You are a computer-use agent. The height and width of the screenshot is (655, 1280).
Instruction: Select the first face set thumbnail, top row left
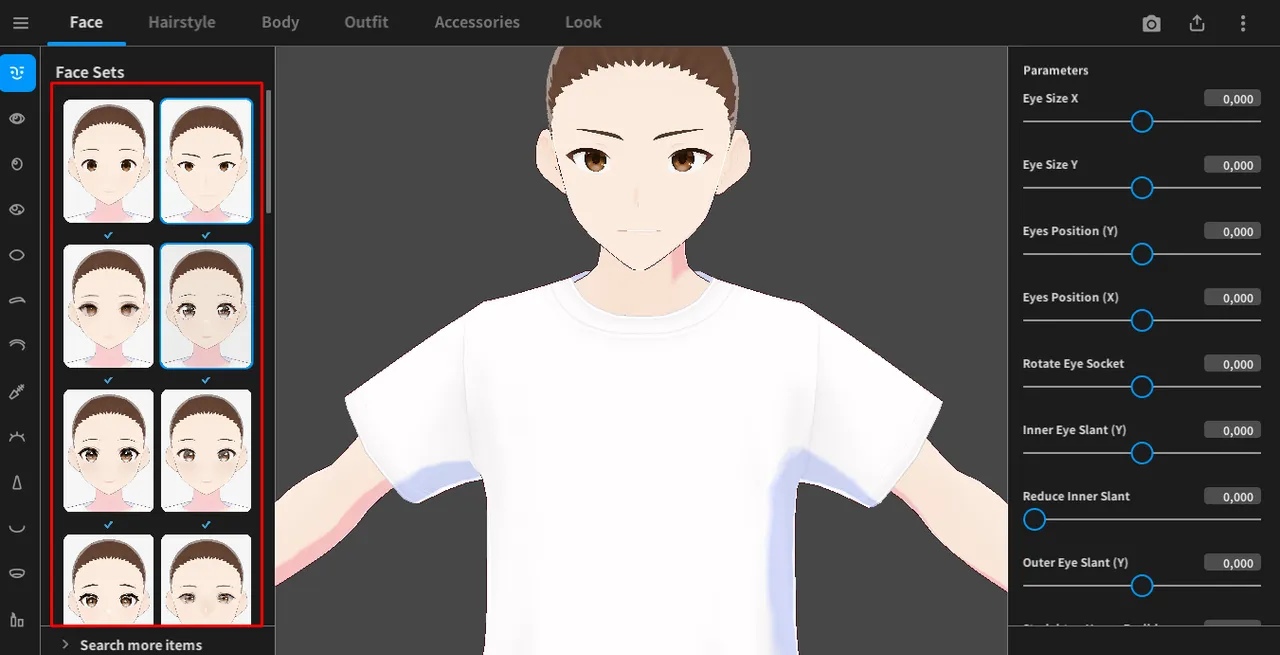click(x=109, y=160)
